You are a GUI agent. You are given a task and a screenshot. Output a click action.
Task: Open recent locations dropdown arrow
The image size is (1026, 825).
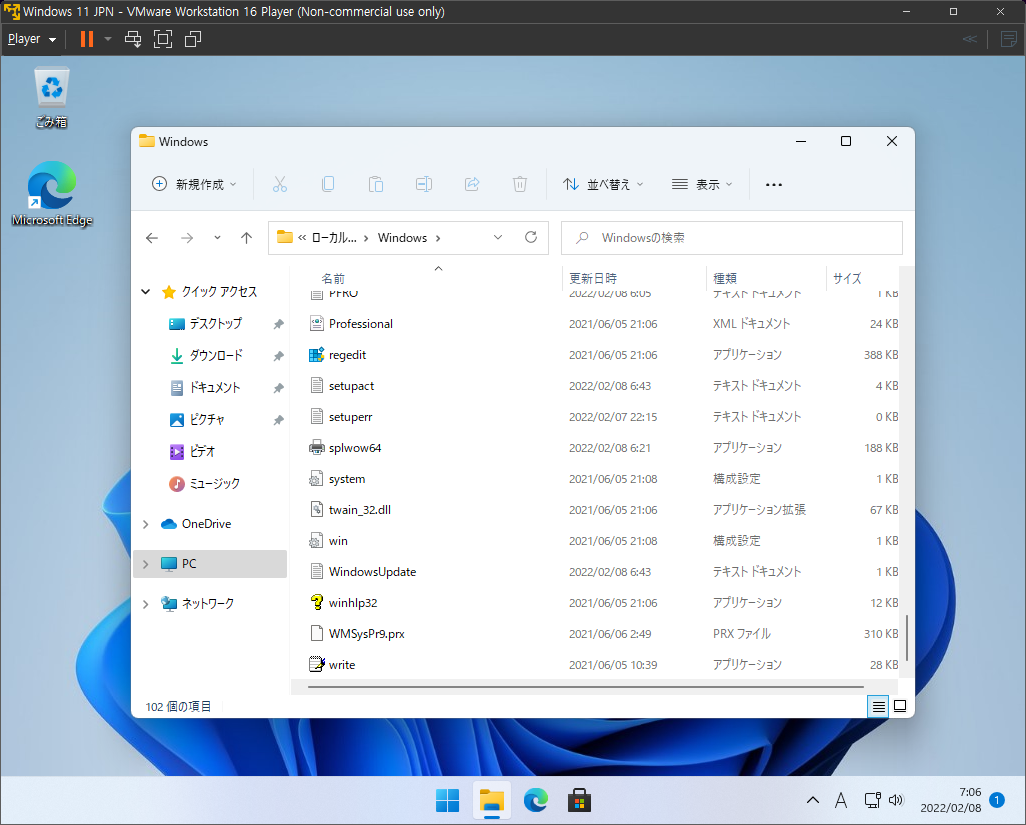[x=217, y=238]
